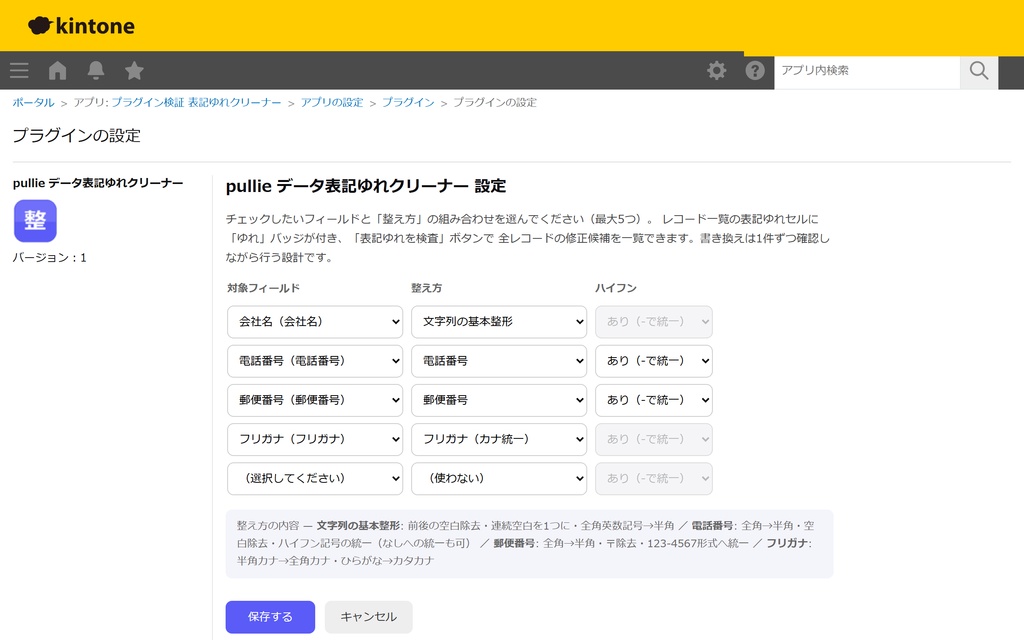The image size is (1024, 640).
Task: Click the pullie データ表記ゆれクリーナー 設定 heading
Action: [366, 186]
